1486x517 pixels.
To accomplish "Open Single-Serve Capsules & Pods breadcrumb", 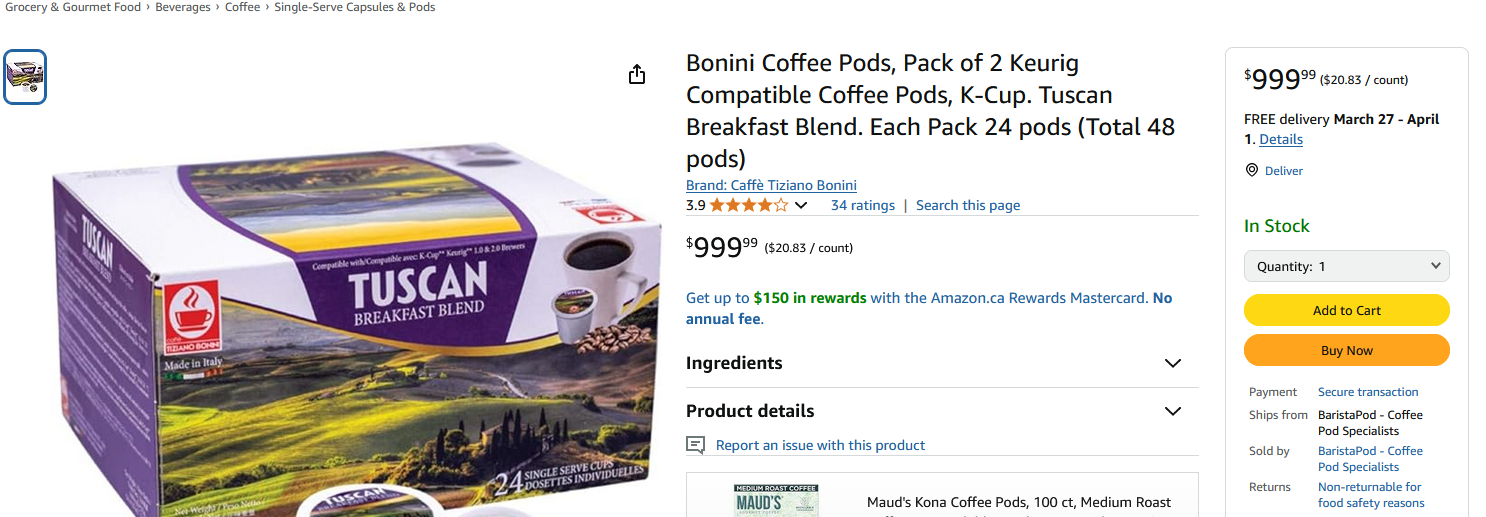I will [x=355, y=7].
